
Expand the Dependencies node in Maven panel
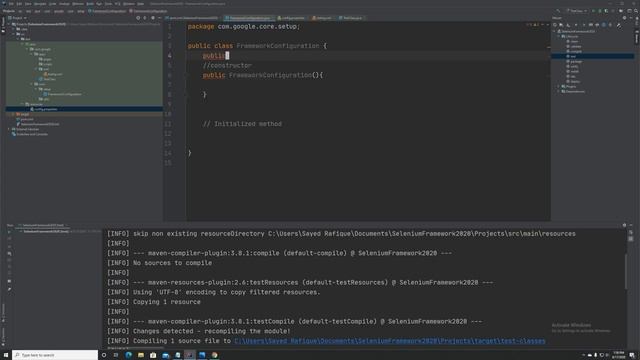tap(559, 91)
